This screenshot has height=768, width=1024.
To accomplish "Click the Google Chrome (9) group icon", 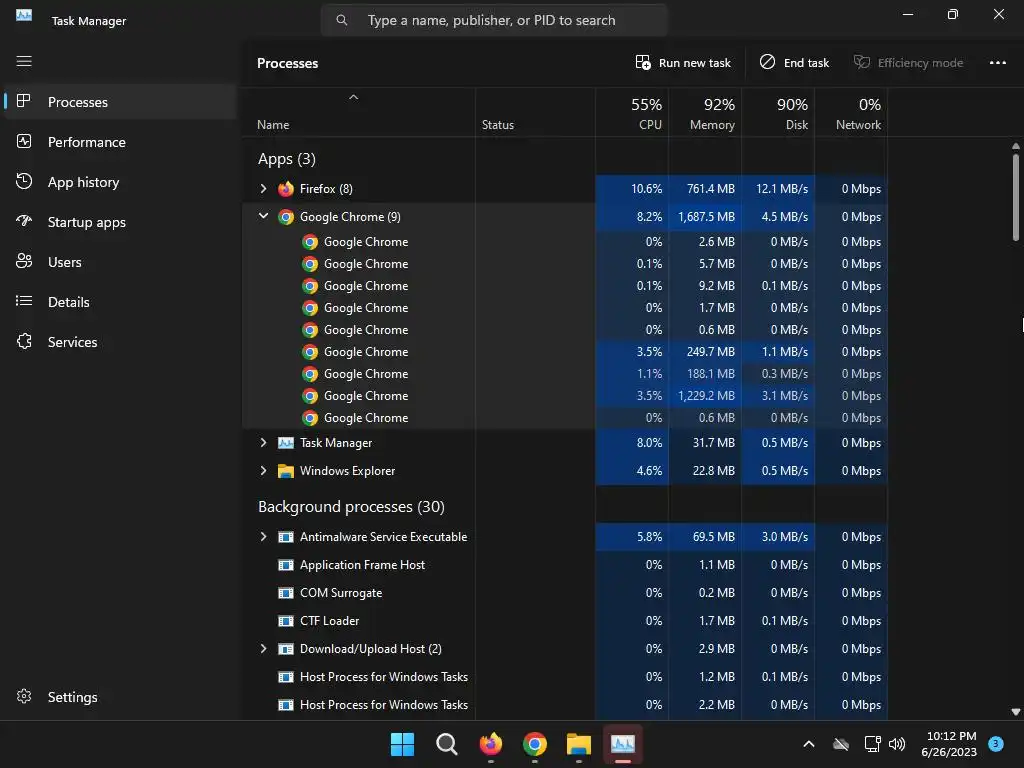I will (286, 217).
